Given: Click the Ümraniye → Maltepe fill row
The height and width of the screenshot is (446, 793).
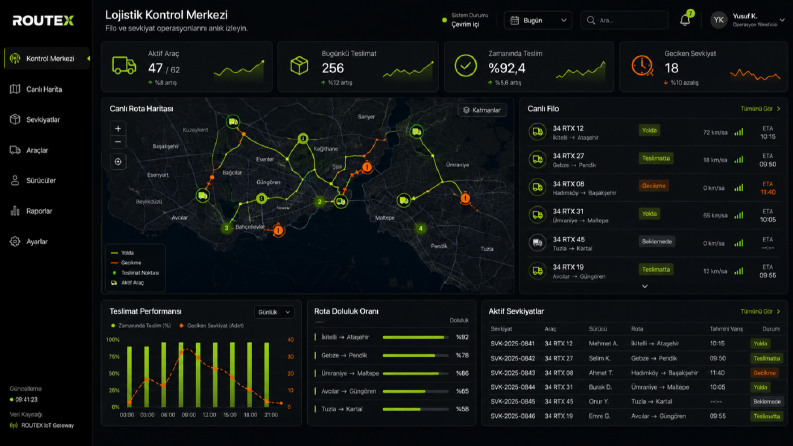Looking at the screenshot, I should tap(392, 373).
